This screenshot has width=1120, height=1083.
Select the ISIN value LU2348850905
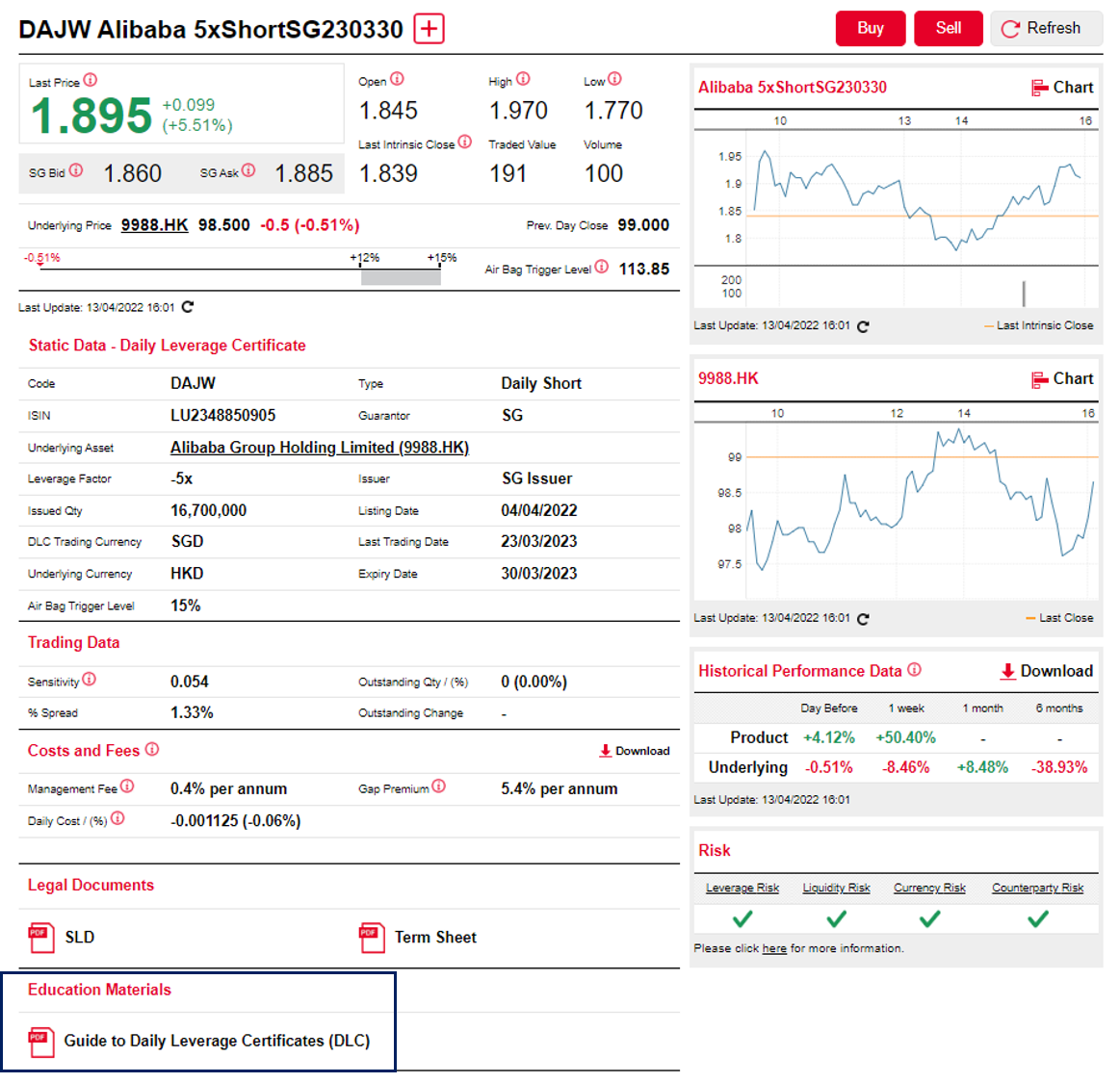tap(222, 416)
